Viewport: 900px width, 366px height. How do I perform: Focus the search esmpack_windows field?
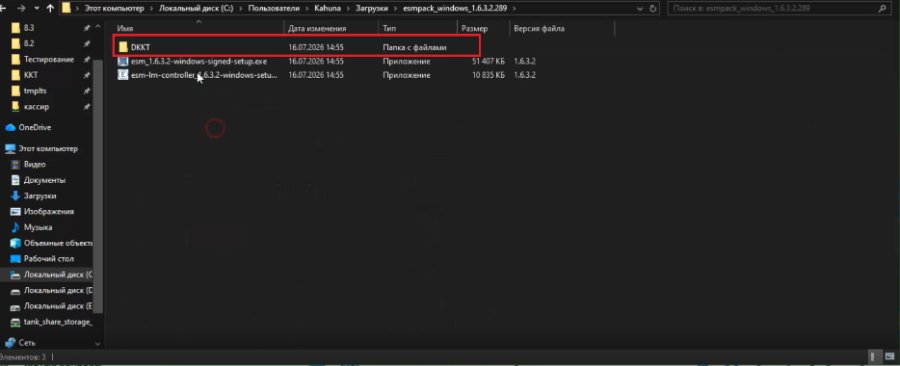[779, 9]
